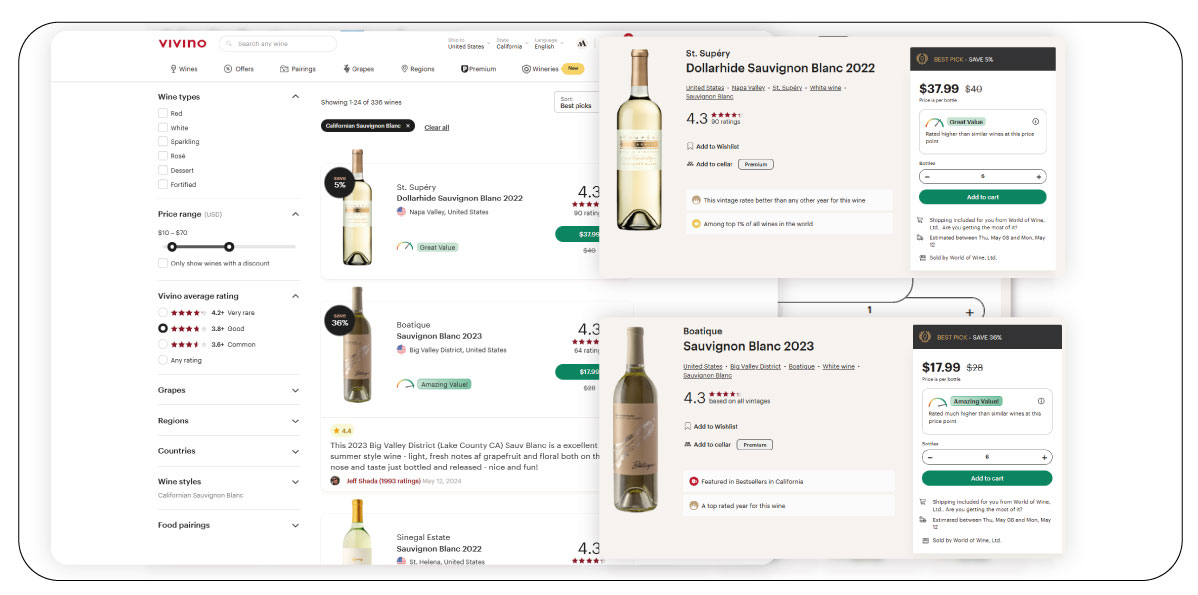Viewport: 1198px width, 595px height.
Task: Open the Ship to United States dropdown
Action: point(467,44)
